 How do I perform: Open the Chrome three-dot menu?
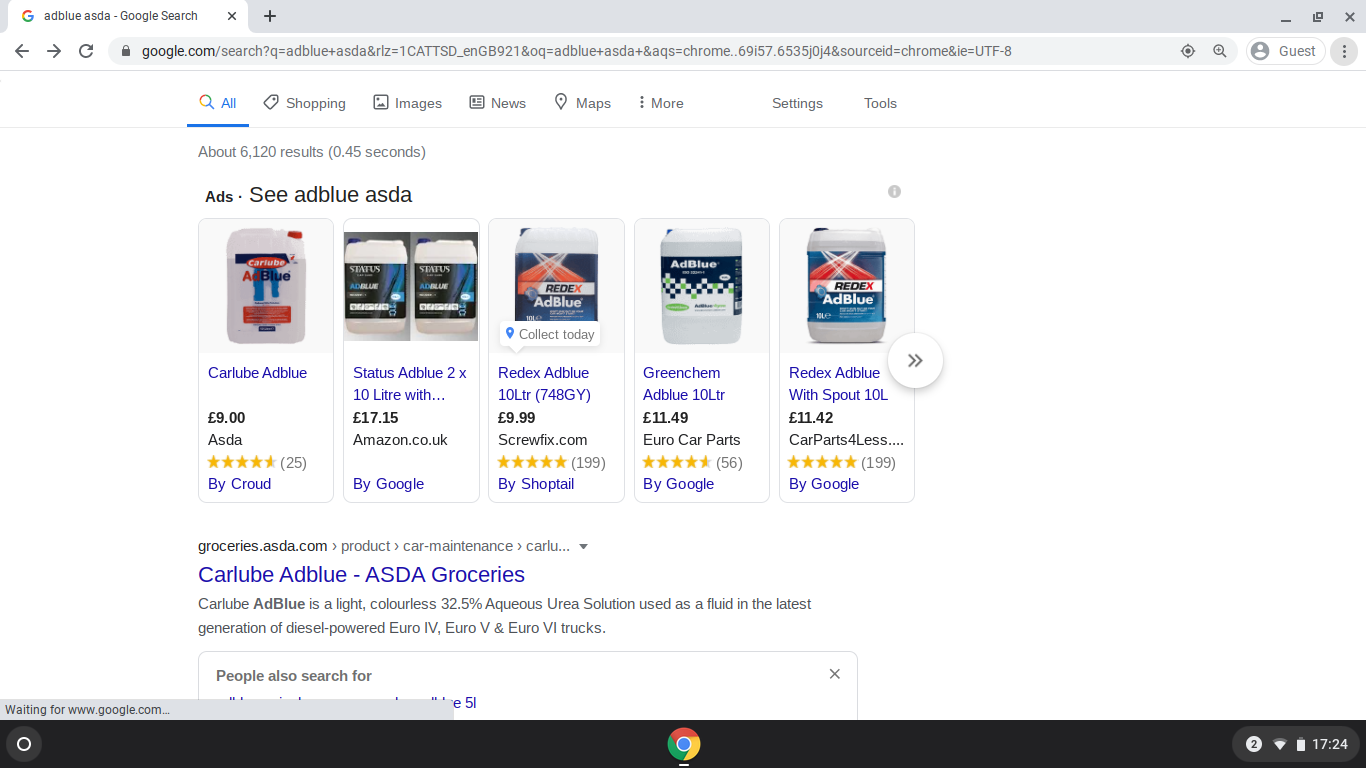[1345, 51]
